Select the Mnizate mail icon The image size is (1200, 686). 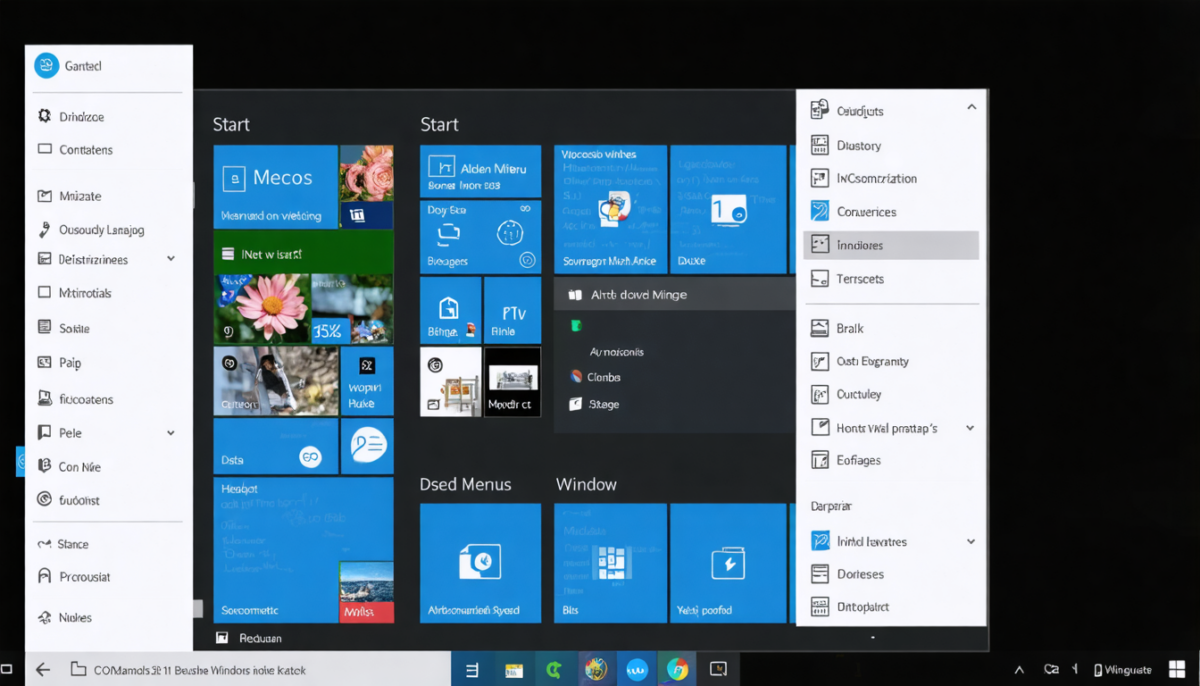(x=44, y=196)
